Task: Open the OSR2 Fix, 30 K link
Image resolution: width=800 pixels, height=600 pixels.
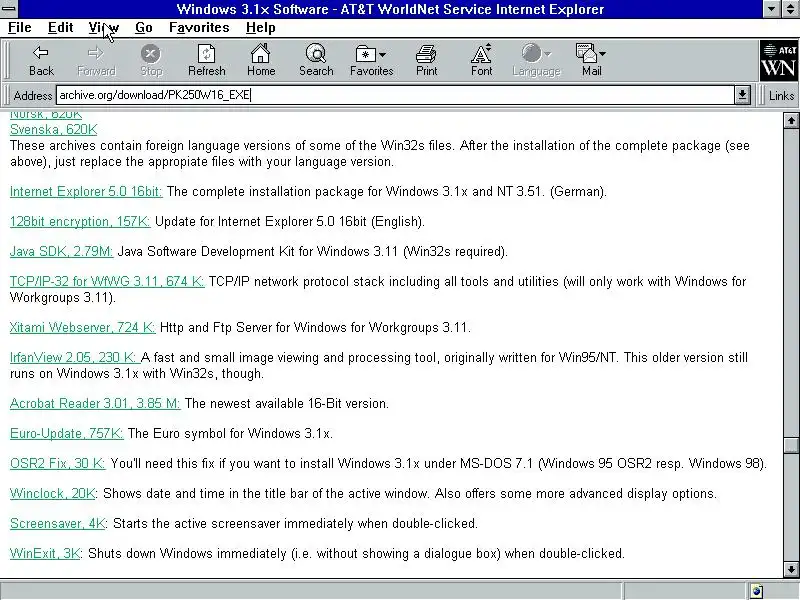Action: pos(57,463)
